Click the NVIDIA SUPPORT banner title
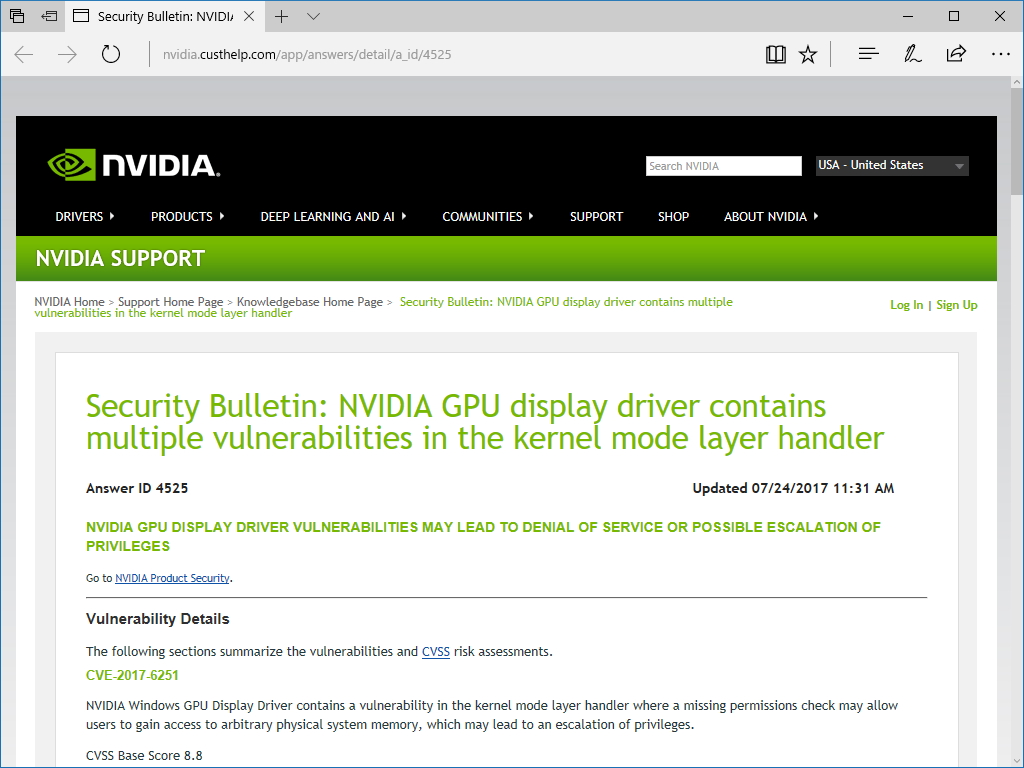Screen dimensions: 1024x768 point(120,259)
